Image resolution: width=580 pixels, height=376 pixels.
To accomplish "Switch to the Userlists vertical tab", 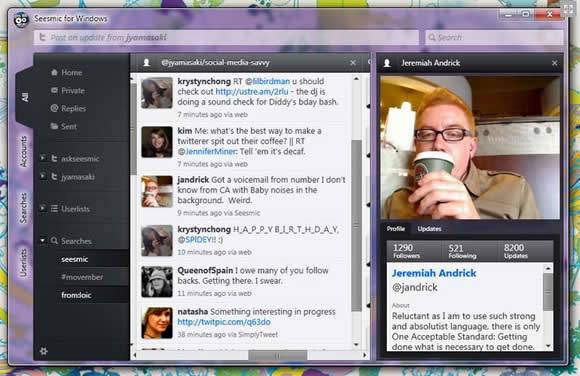I will [x=23, y=263].
